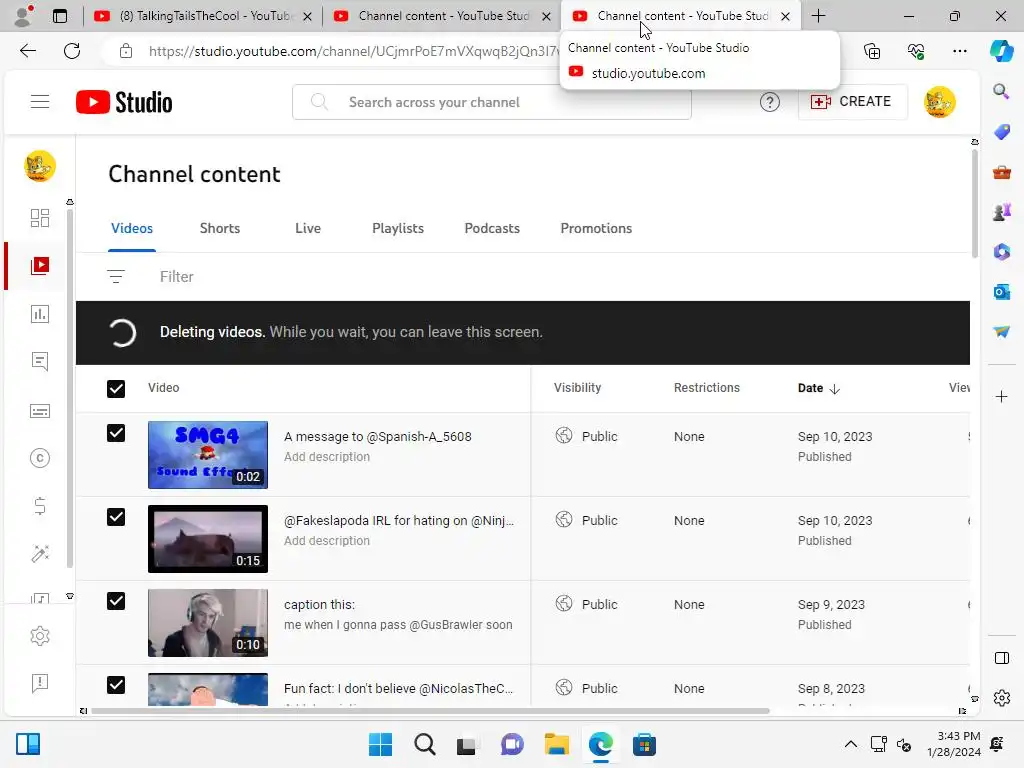Click the filter lines icon
The image size is (1024, 768).
click(x=116, y=277)
